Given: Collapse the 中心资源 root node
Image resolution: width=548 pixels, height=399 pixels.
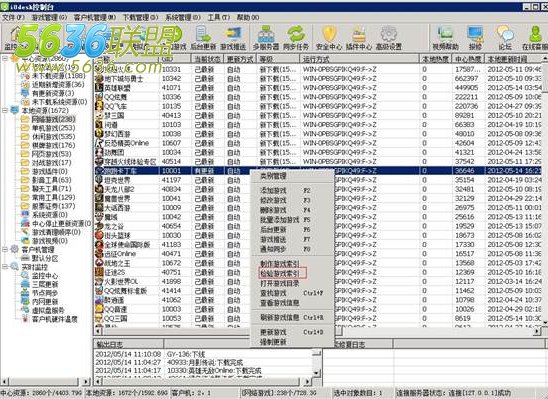Looking at the screenshot, I should pos(5,58).
